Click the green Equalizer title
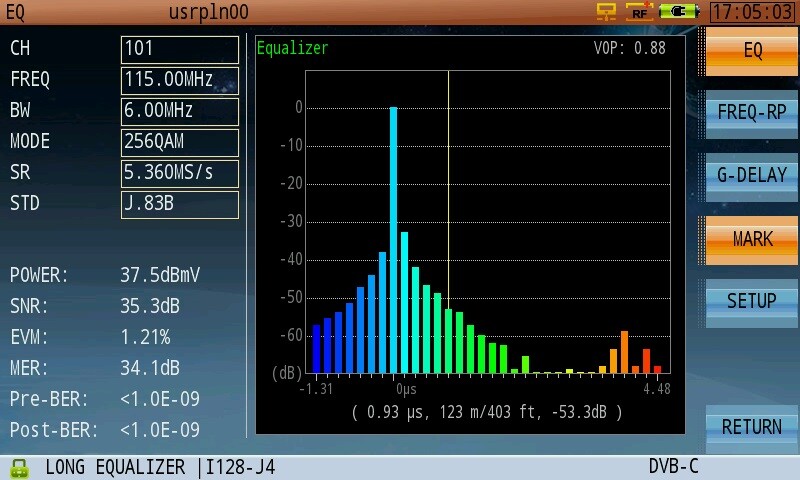Screen dimensions: 800x480 [292, 48]
